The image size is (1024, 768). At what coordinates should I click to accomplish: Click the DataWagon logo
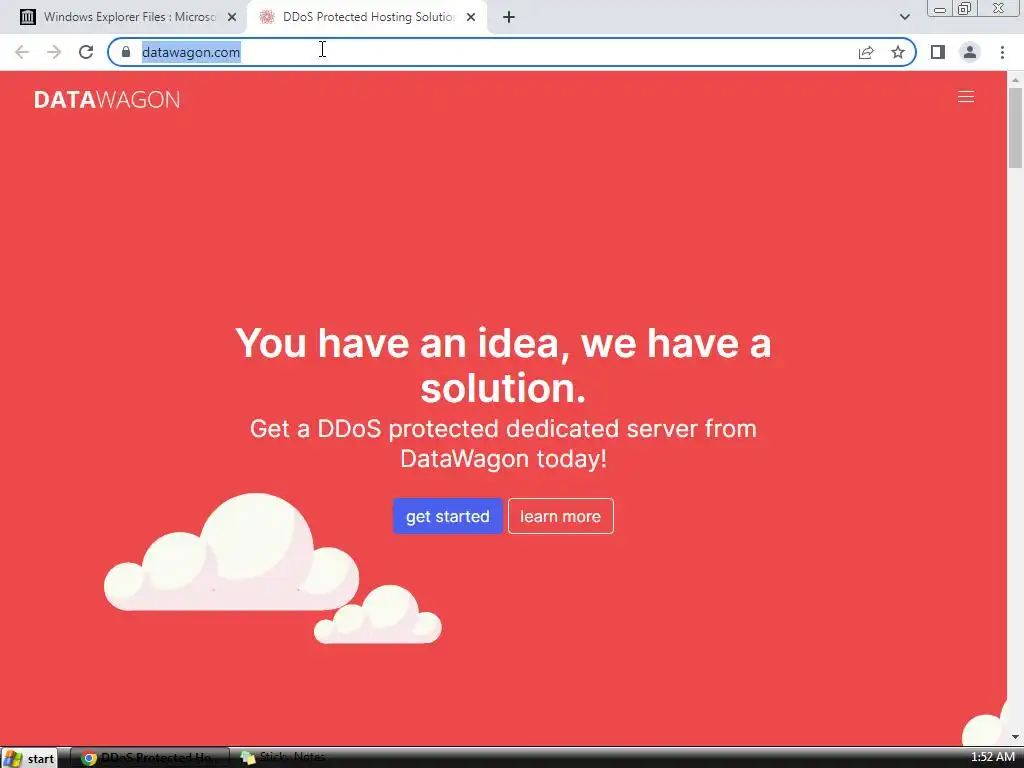click(107, 99)
